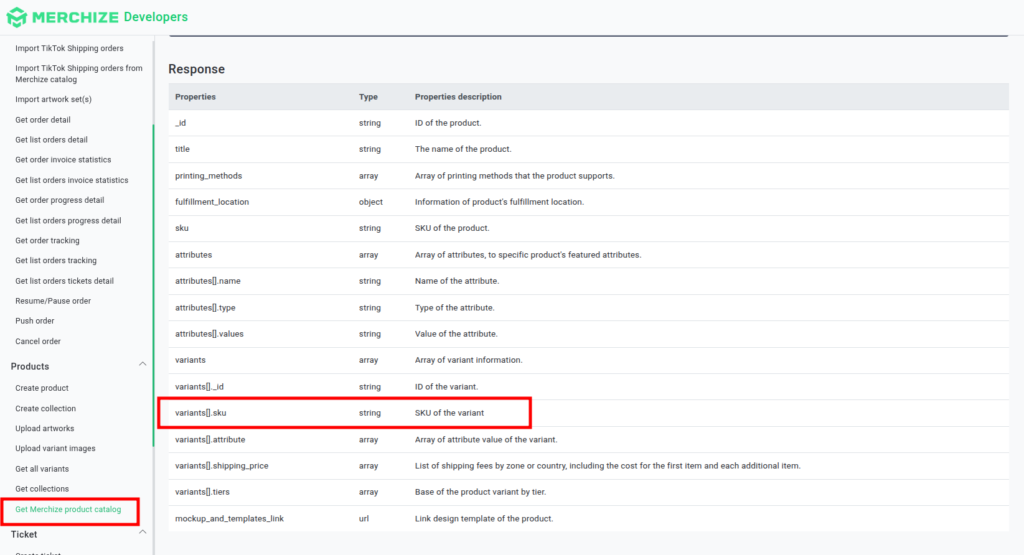Click 'Link design template of the product.' text
This screenshot has height=555, width=1024.
coord(484,519)
